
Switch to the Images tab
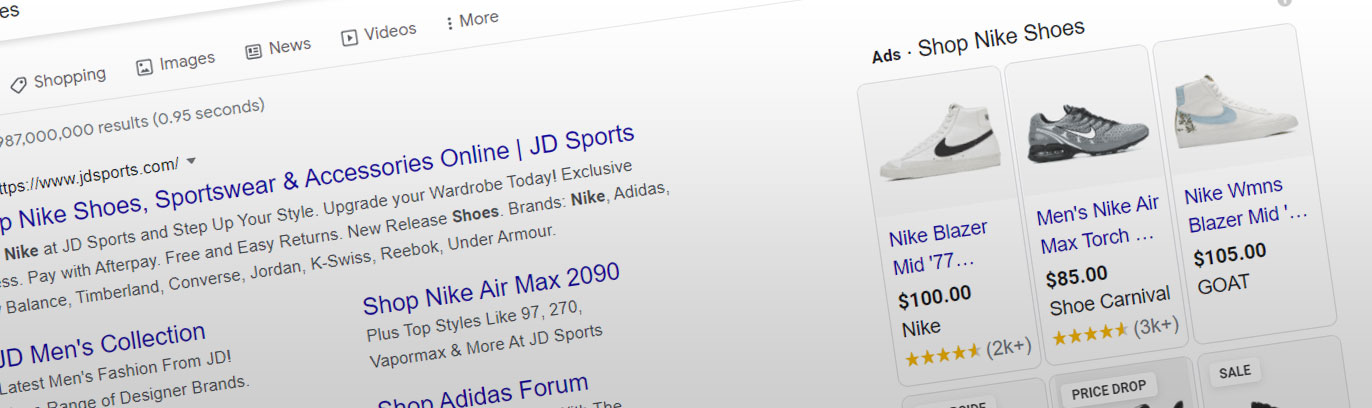175,64
